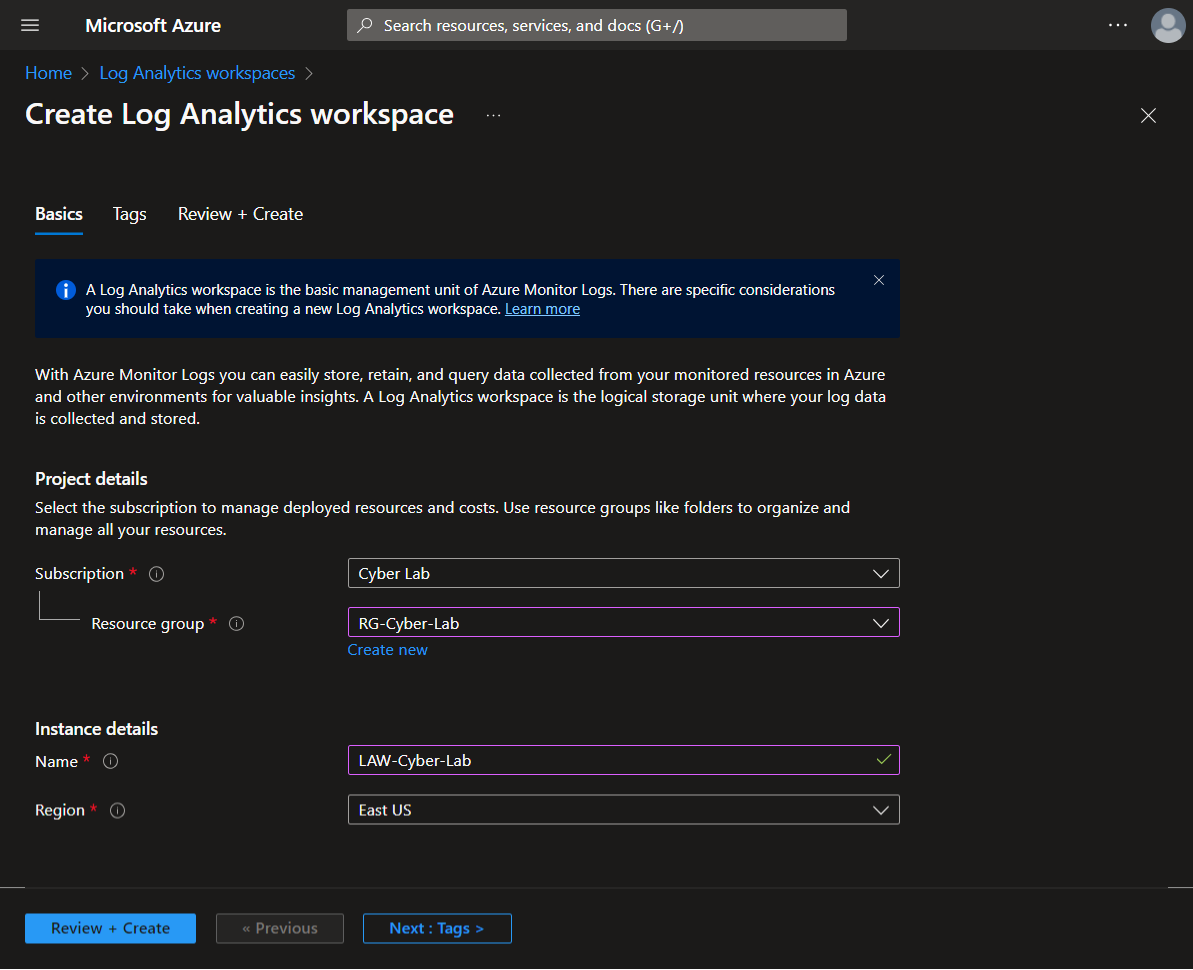
Task: Close the Create workspace blade
Action: (1148, 116)
